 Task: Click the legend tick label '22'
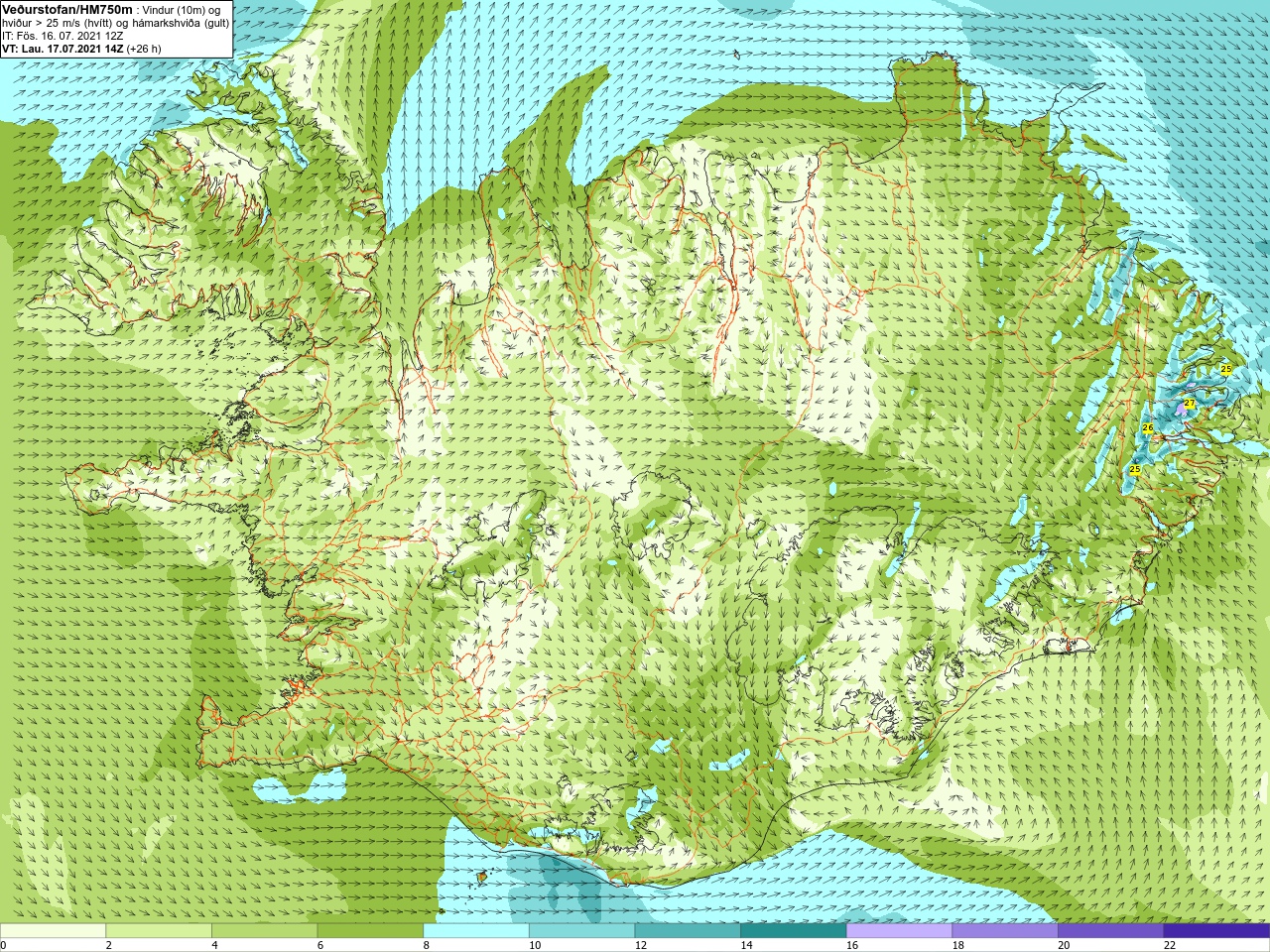[x=1170, y=946]
